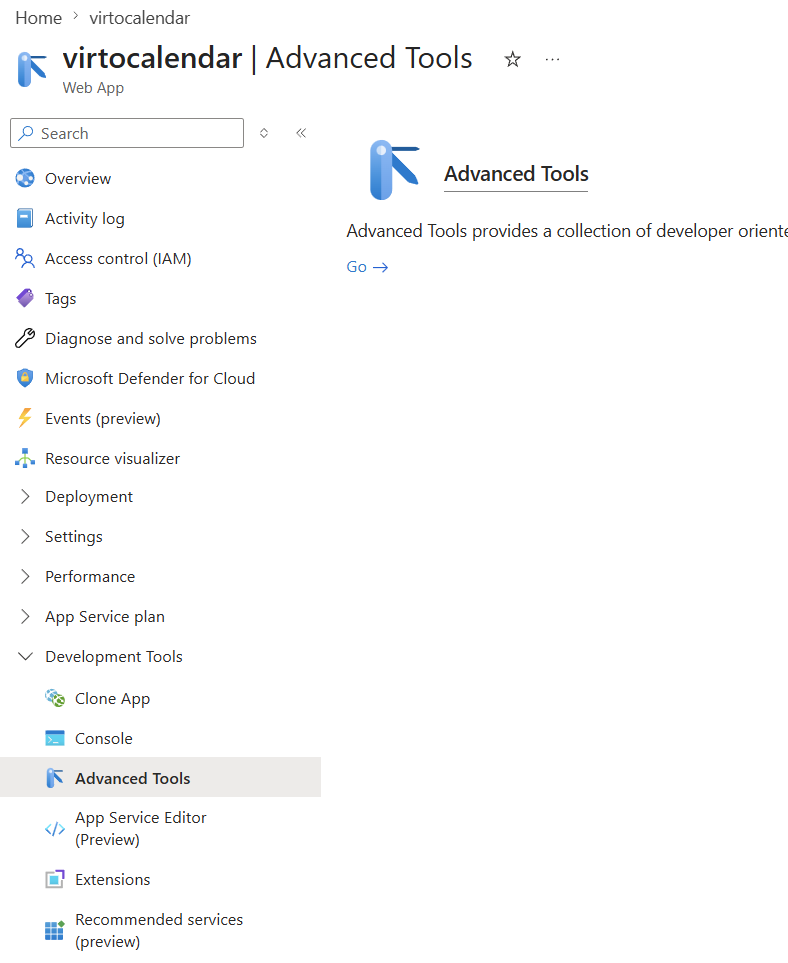Click the search magnifier icon
788x963 pixels.
(26, 133)
